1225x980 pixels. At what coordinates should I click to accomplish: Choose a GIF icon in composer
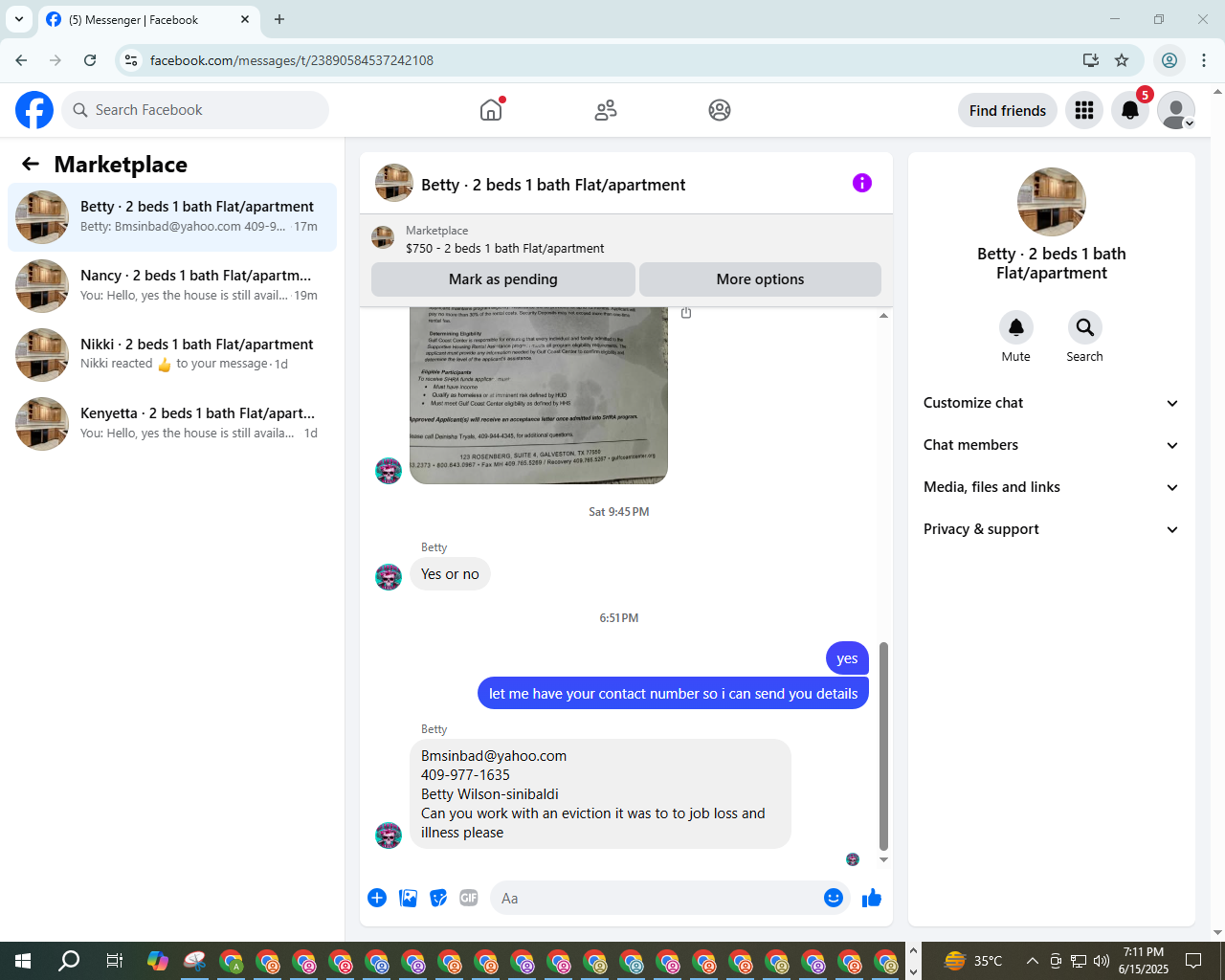coord(469,898)
